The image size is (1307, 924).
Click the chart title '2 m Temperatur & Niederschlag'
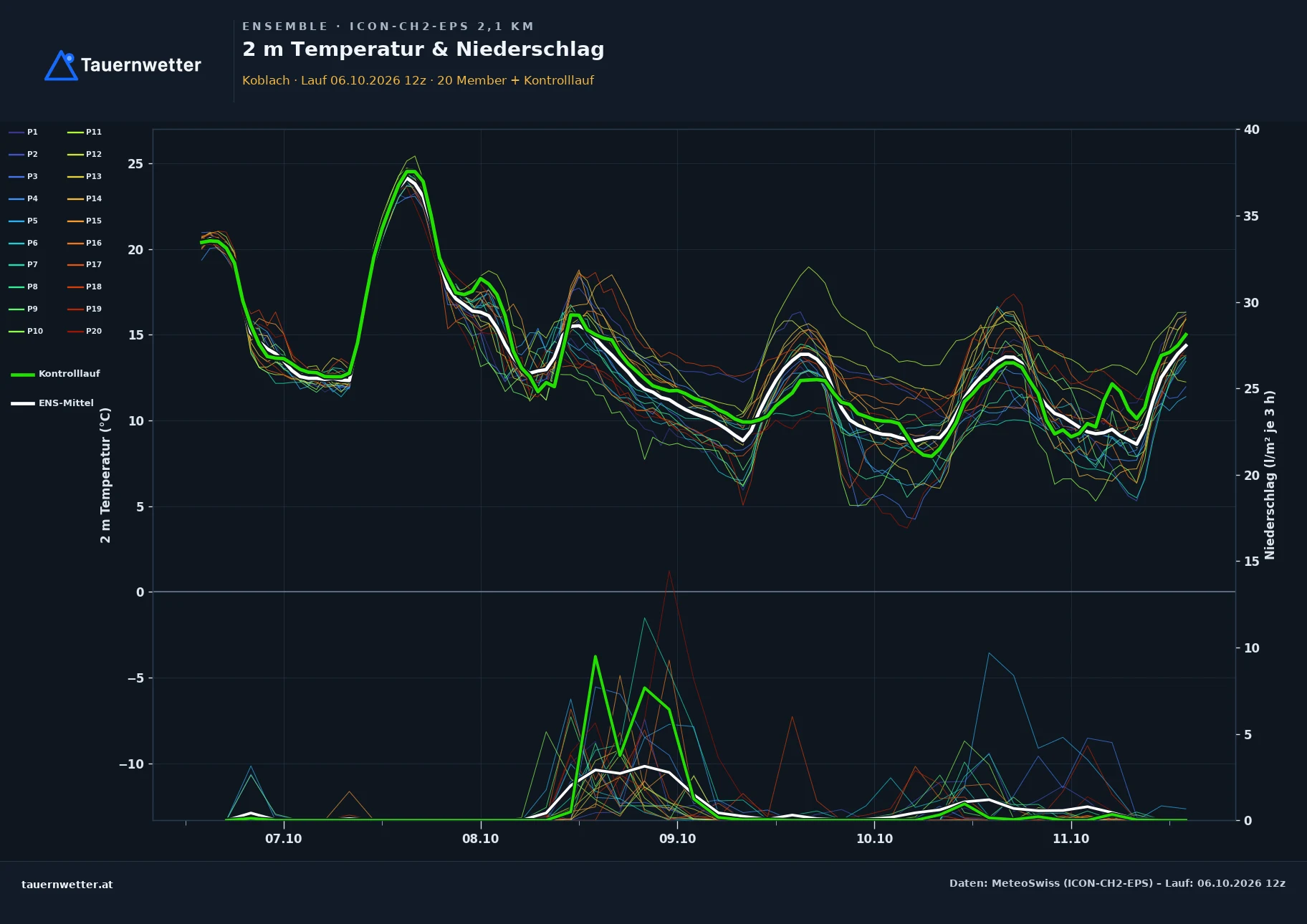[423, 49]
